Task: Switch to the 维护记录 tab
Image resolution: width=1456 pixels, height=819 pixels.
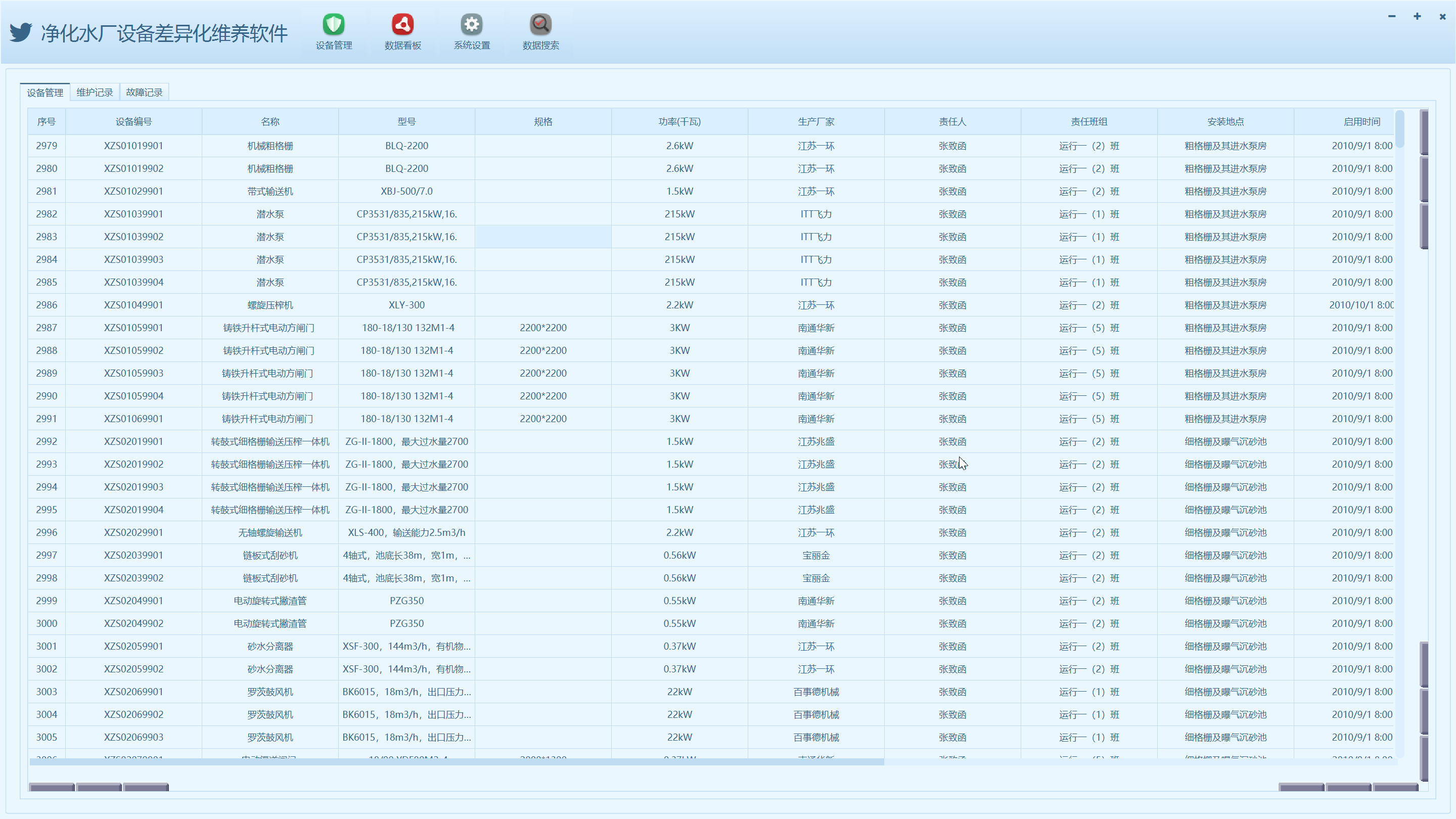Action: [95, 92]
